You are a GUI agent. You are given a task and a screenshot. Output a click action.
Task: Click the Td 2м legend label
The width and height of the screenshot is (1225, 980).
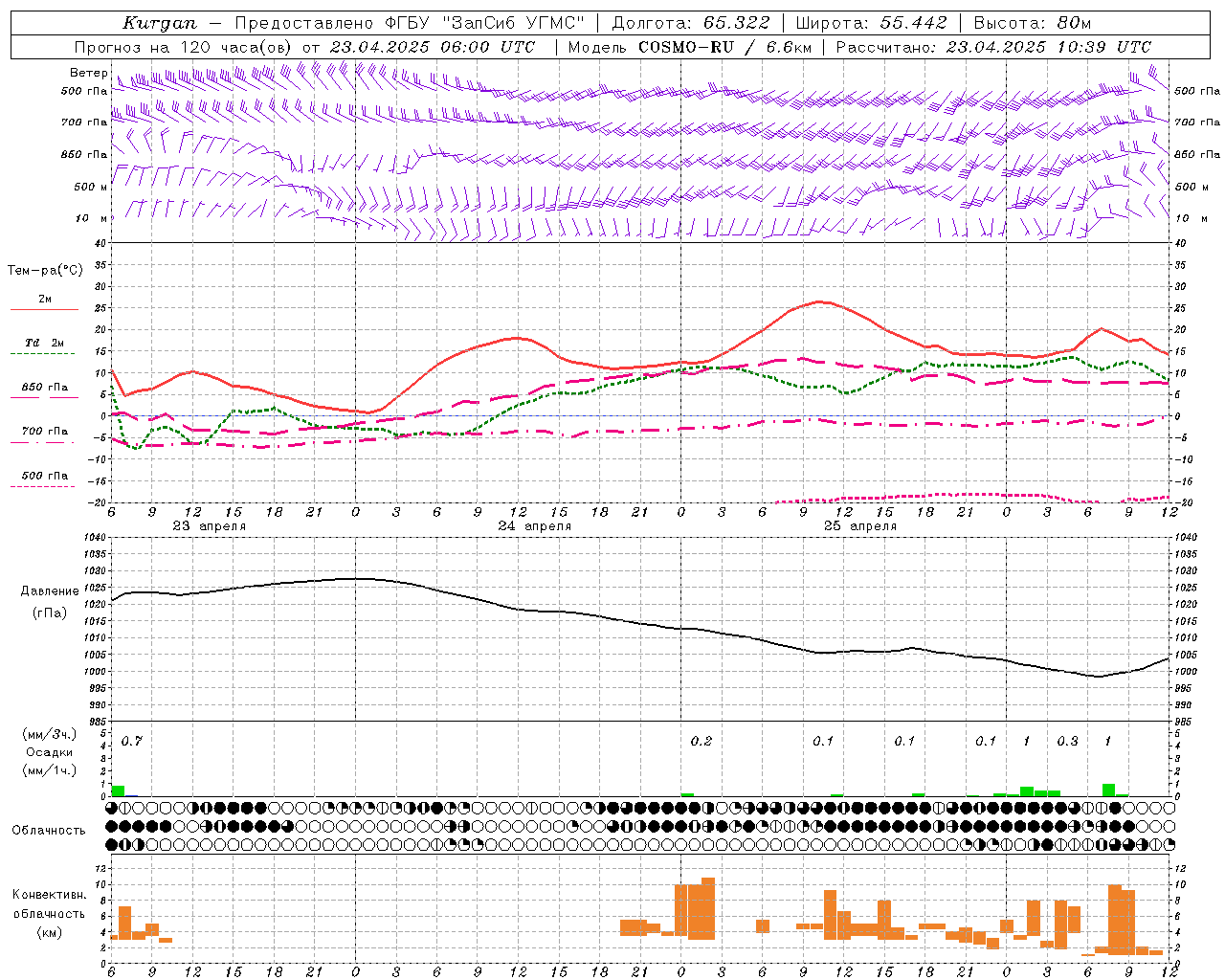(x=45, y=343)
